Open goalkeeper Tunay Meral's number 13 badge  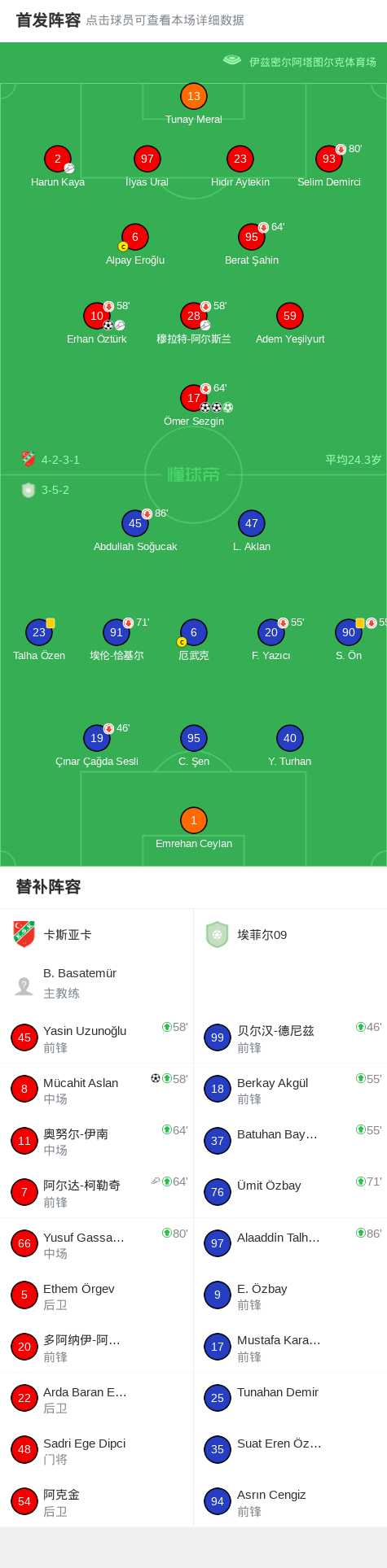[x=194, y=96]
